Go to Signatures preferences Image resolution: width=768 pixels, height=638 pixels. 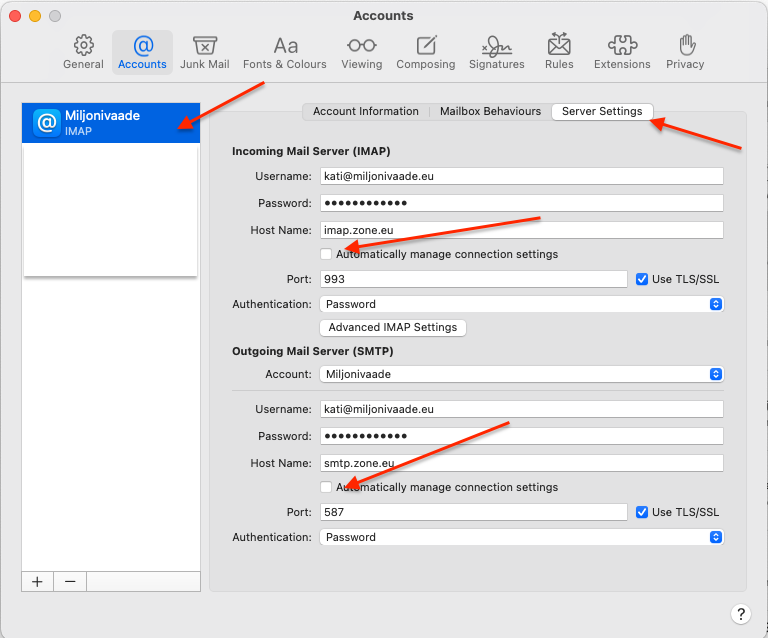click(496, 52)
